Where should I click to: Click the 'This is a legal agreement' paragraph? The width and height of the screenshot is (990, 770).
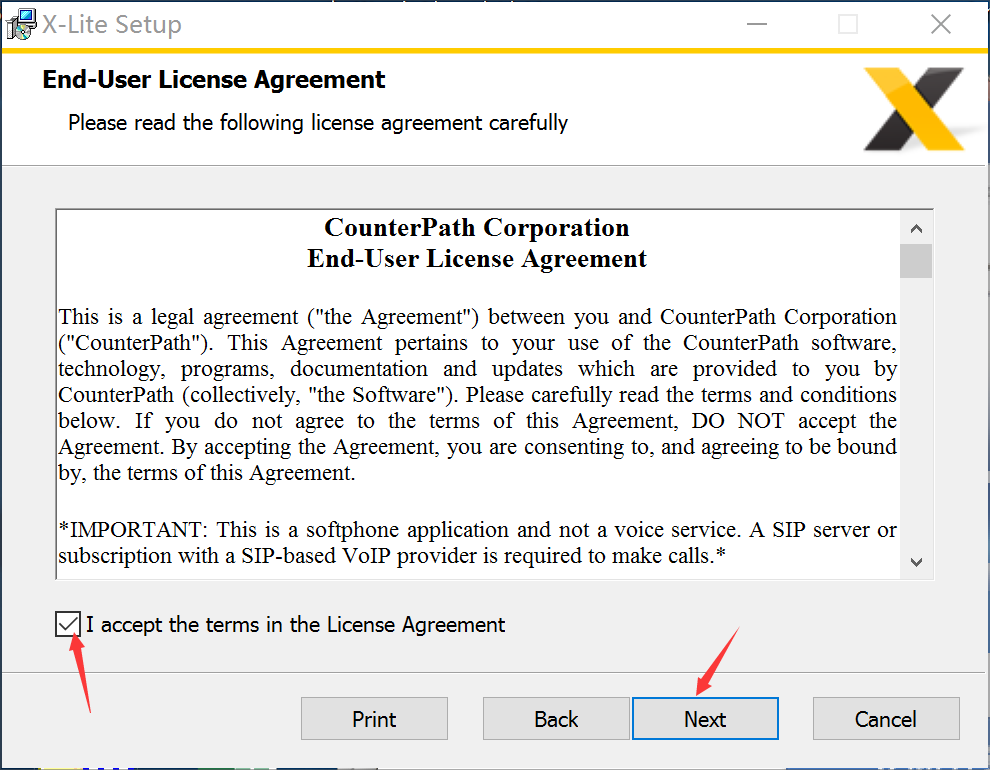click(x=477, y=394)
